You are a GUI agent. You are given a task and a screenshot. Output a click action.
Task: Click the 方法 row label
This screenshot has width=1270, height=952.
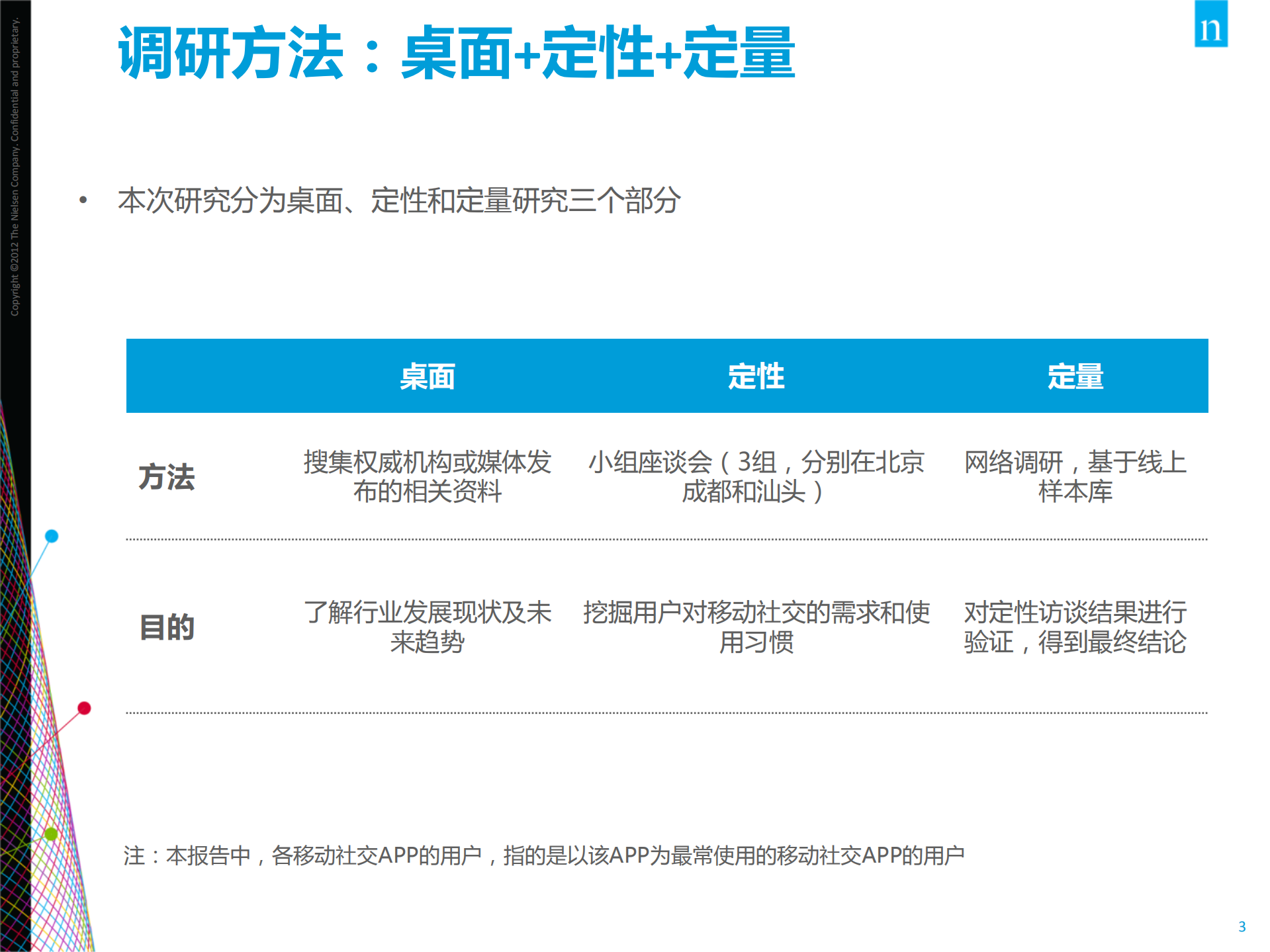tap(167, 478)
